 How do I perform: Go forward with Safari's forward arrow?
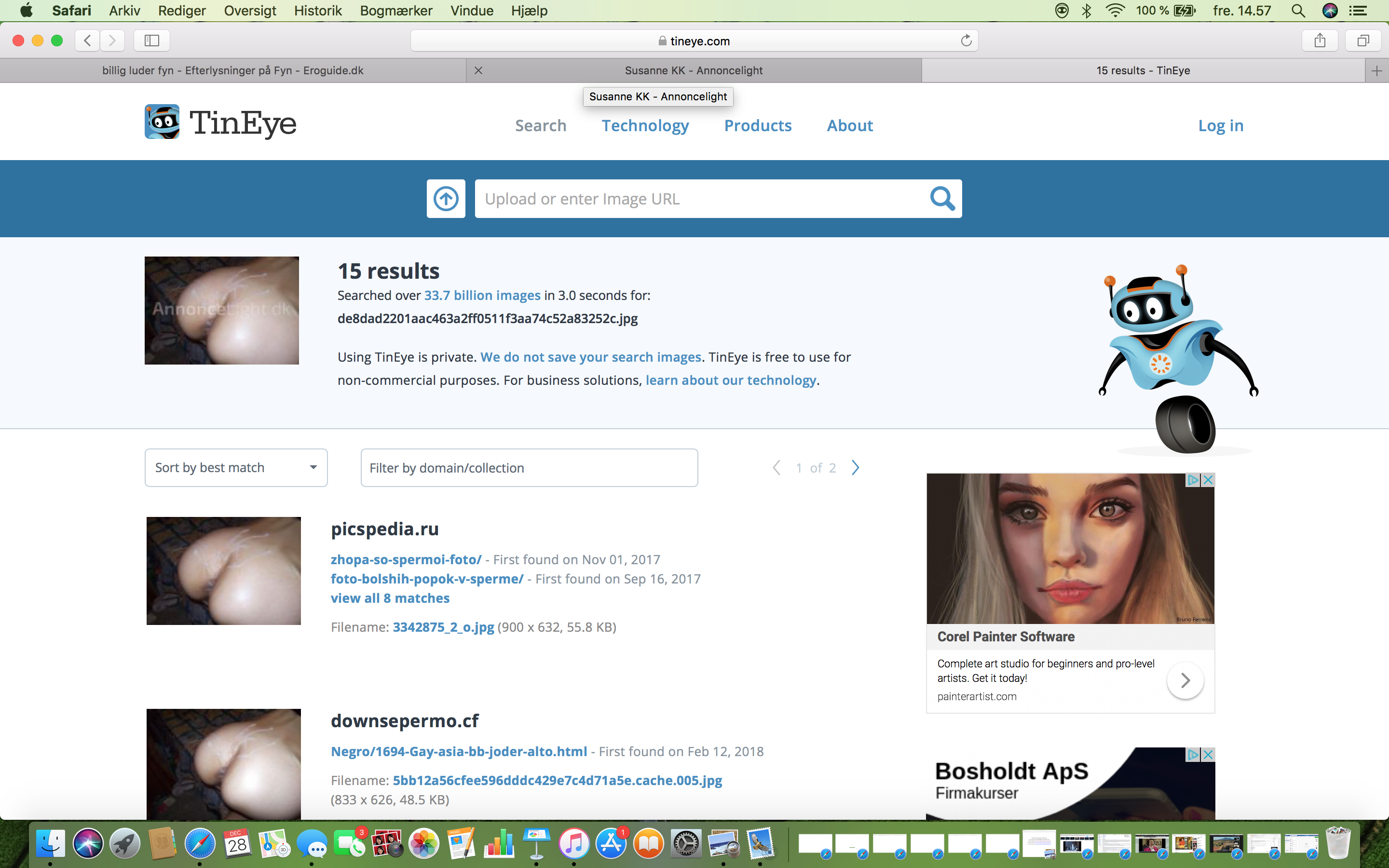(112, 40)
